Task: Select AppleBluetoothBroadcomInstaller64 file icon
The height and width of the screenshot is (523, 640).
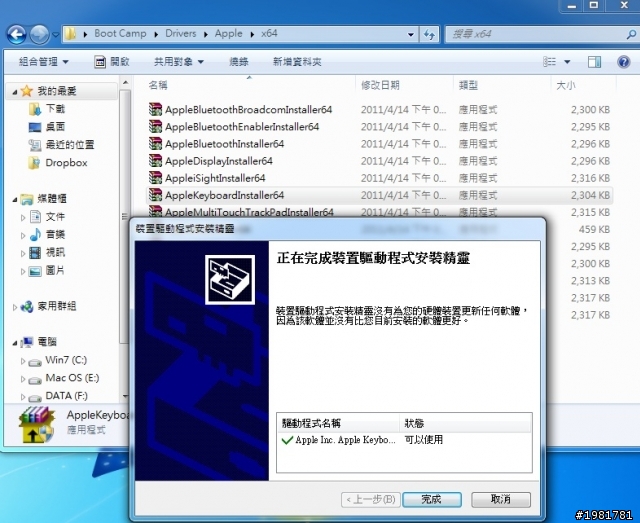Action: [x=155, y=109]
